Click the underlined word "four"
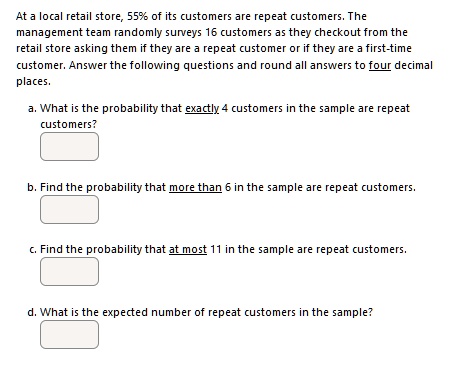The height and width of the screenshot is (378, 463). point(380,65)
